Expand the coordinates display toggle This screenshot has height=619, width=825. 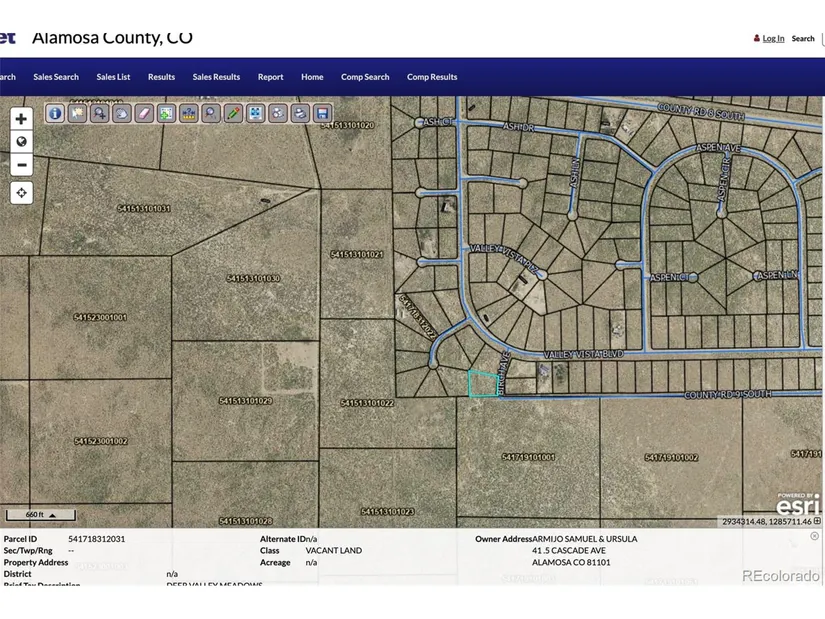(817, 521)
